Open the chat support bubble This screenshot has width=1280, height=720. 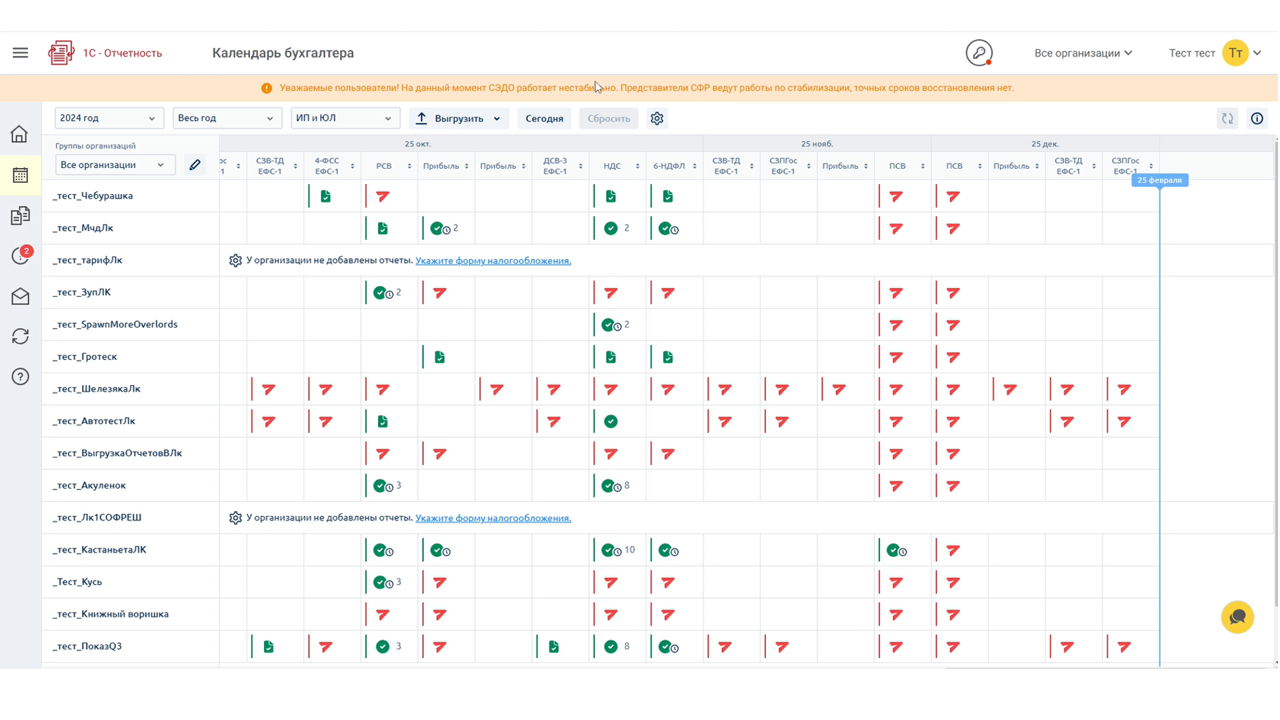pyautogui.click(x=1237, y=617)
